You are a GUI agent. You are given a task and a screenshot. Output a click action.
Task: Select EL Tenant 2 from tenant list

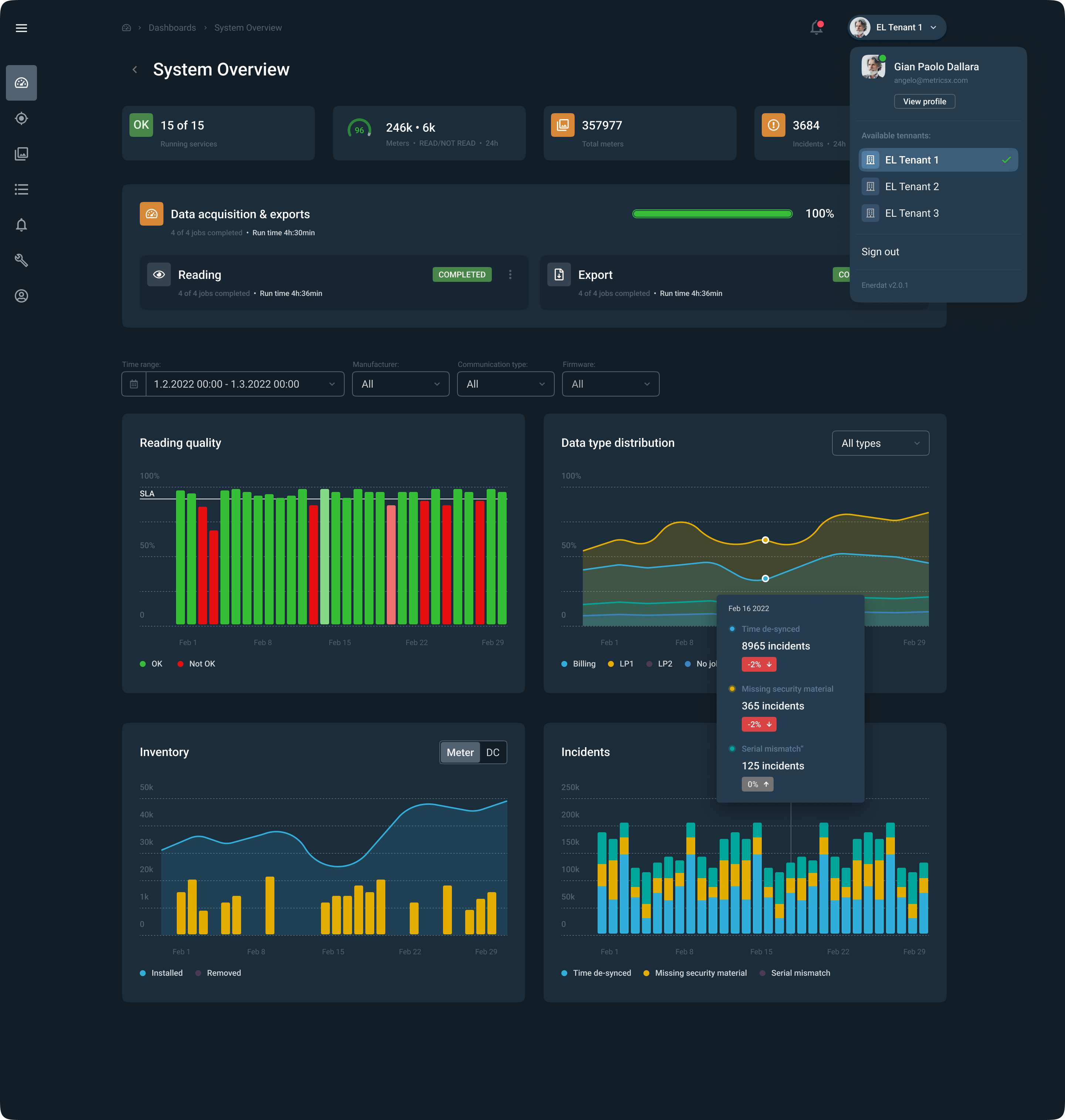coord(912,187)
